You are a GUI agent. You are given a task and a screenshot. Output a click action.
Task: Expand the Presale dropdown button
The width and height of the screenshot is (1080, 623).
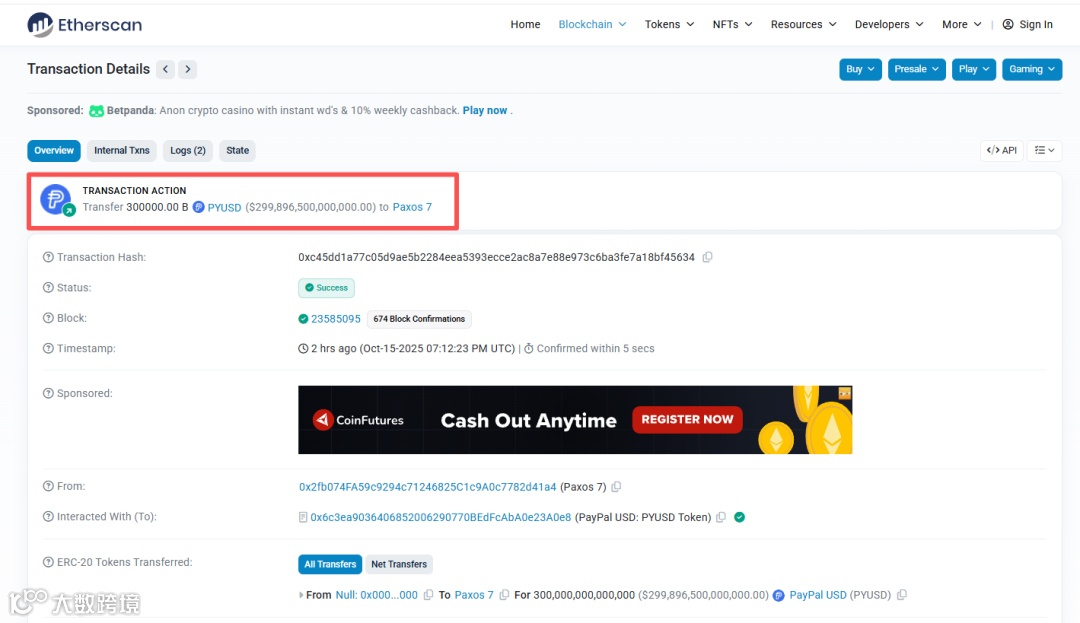point(917,69)
